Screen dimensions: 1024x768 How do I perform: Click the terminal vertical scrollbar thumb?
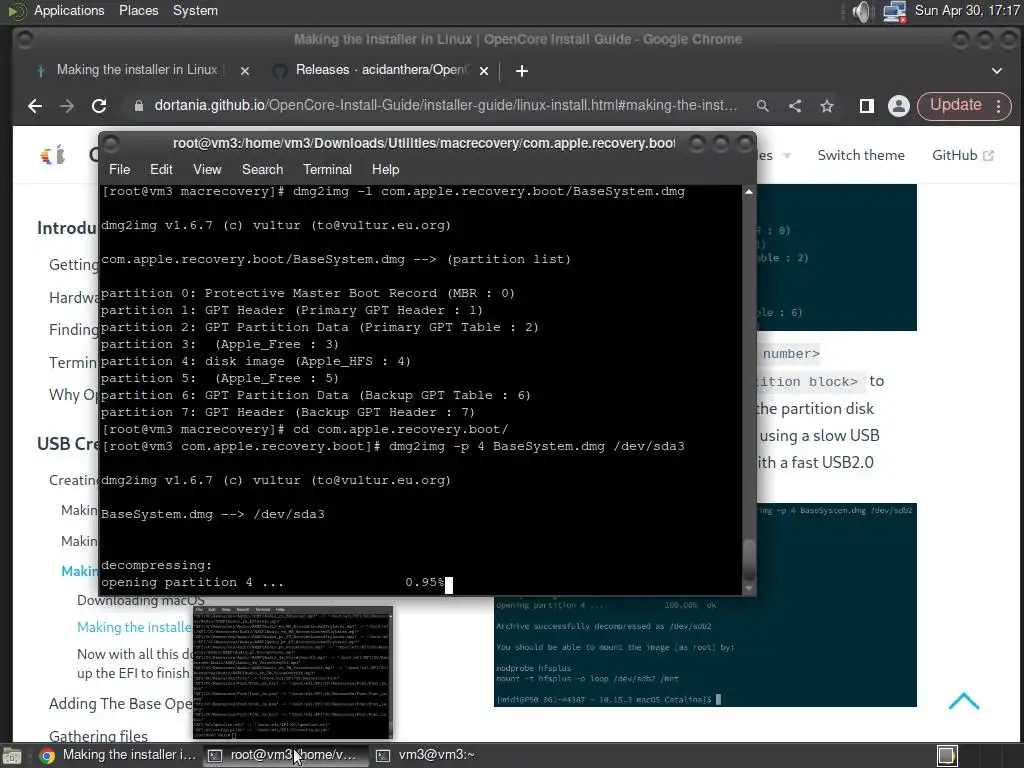coord(749,560)
